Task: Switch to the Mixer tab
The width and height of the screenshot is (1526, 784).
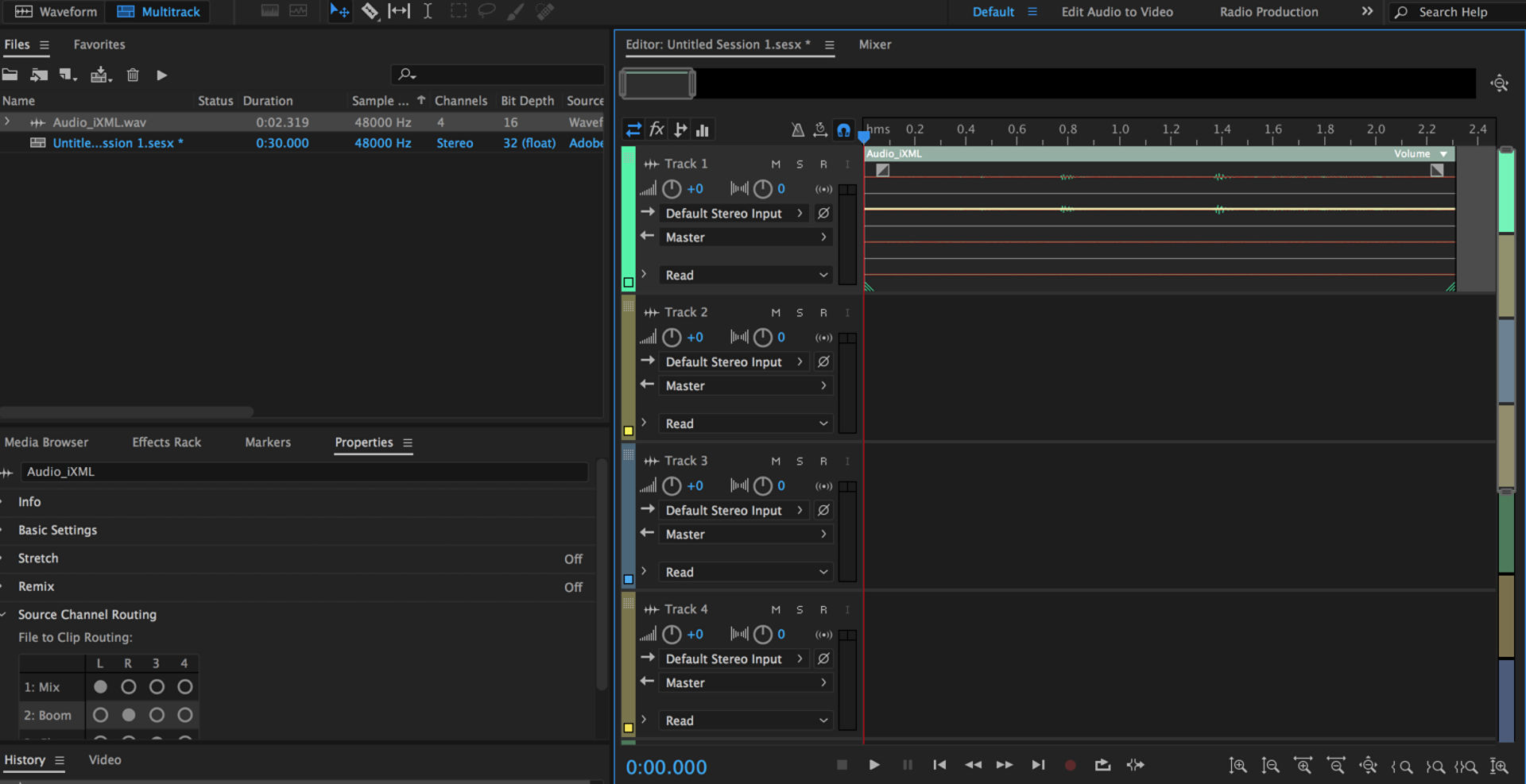Action: pos(874,44)
